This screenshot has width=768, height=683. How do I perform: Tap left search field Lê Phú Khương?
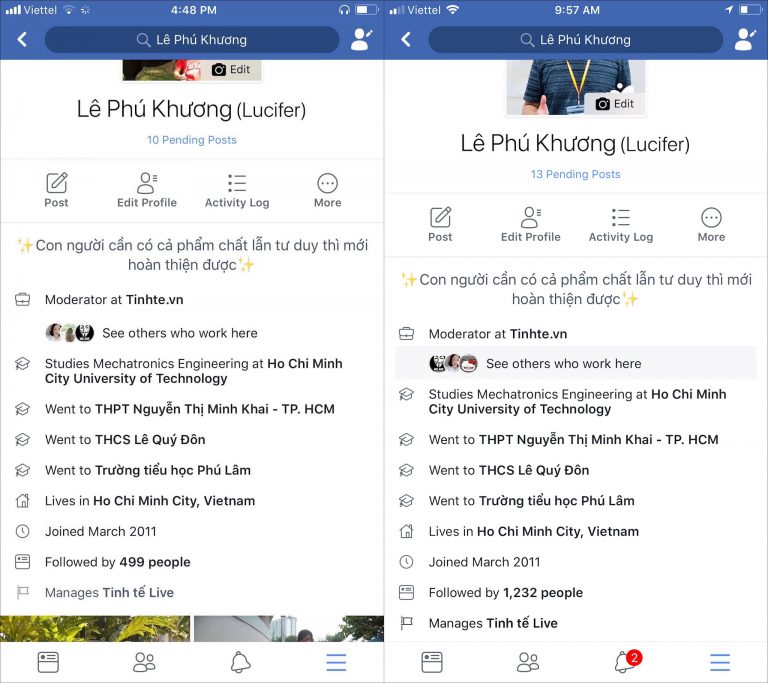coord(192,40)
